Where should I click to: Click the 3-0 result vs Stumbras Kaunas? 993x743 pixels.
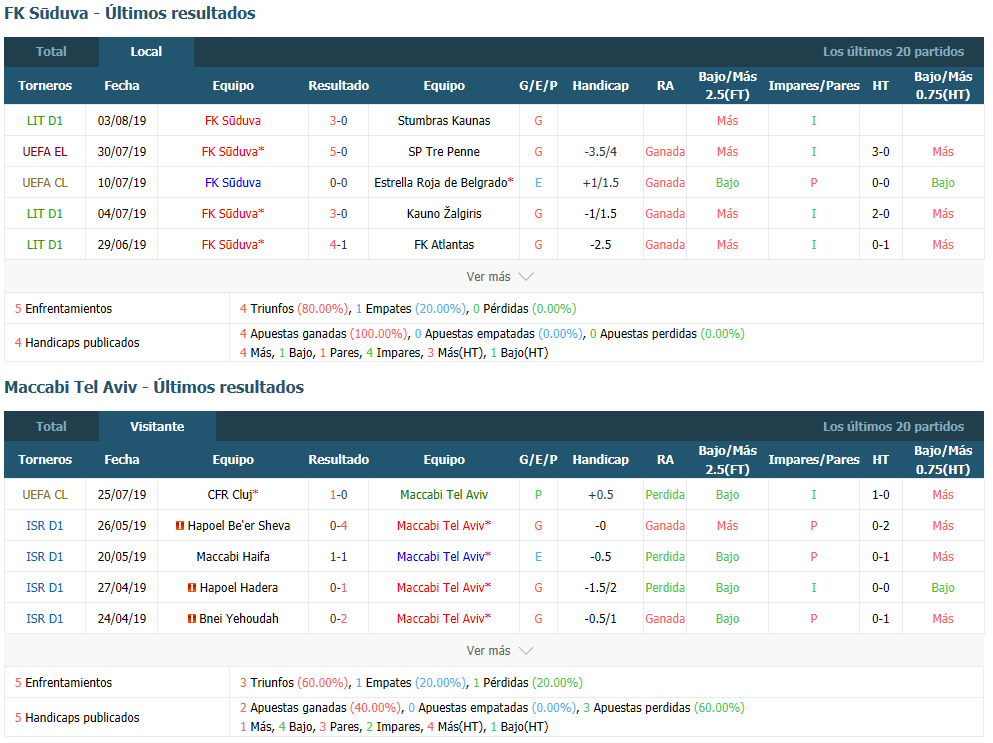[x=339, y=121]
